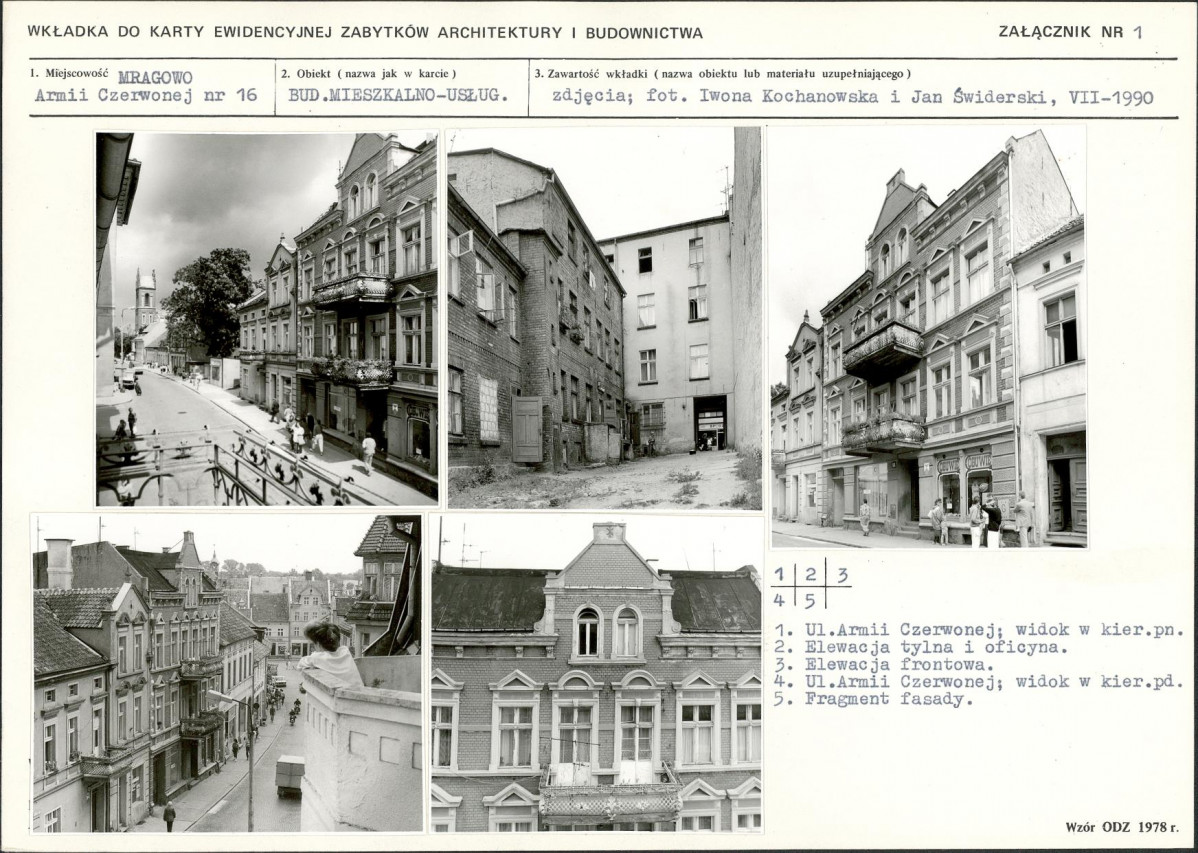Click the photographers credit line text
The image size is (1198, 853).
click(852, 97)
